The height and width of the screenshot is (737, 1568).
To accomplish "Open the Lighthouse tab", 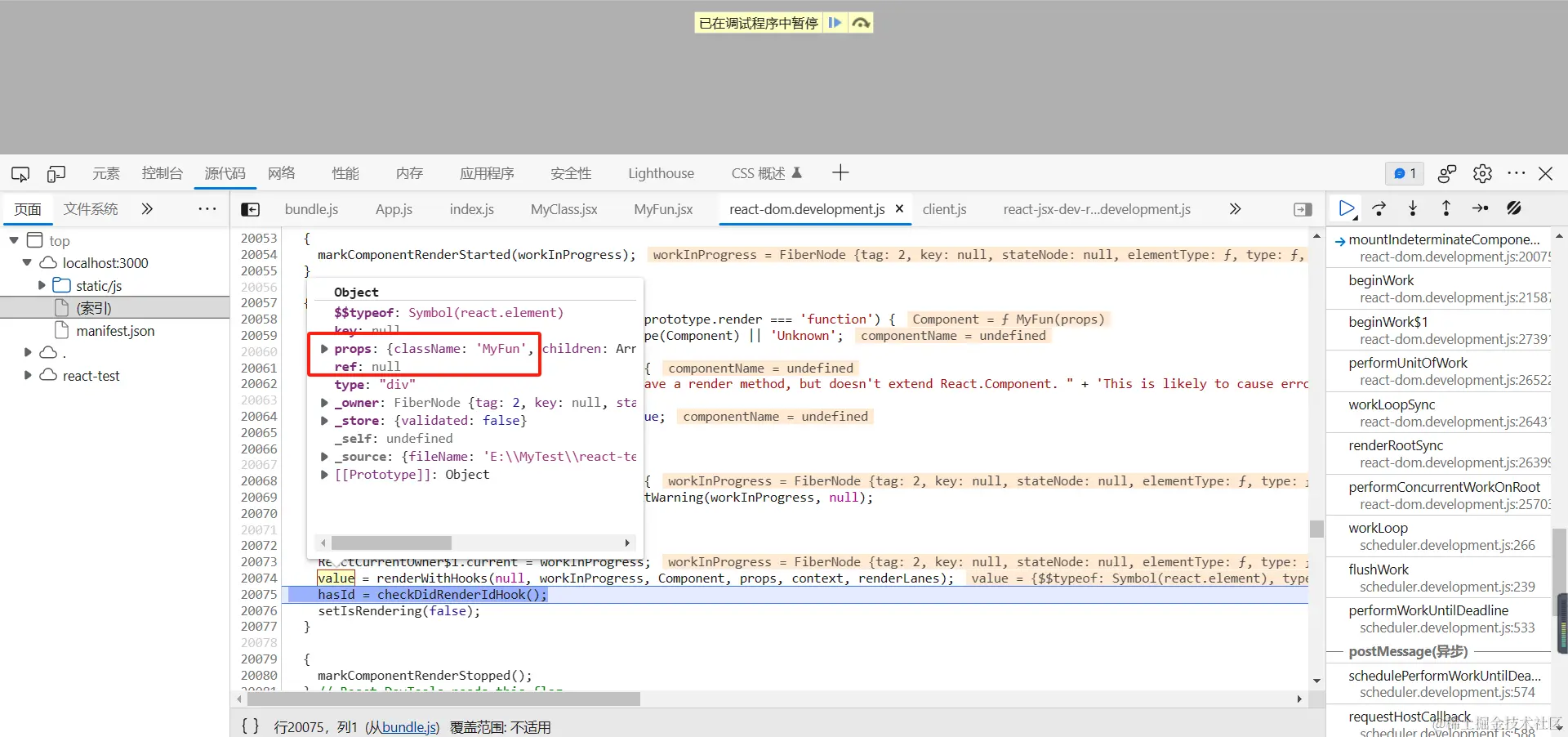I will [x=661, y=173].
